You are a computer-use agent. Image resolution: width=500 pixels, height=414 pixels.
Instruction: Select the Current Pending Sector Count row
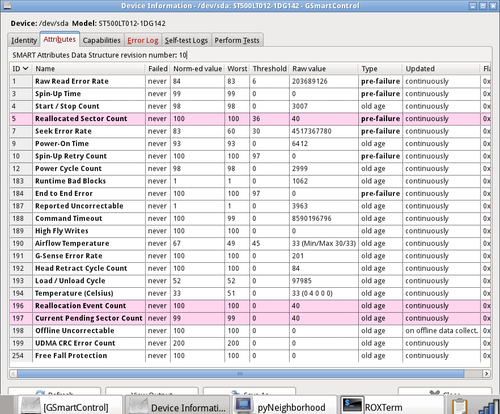point(250,318)
